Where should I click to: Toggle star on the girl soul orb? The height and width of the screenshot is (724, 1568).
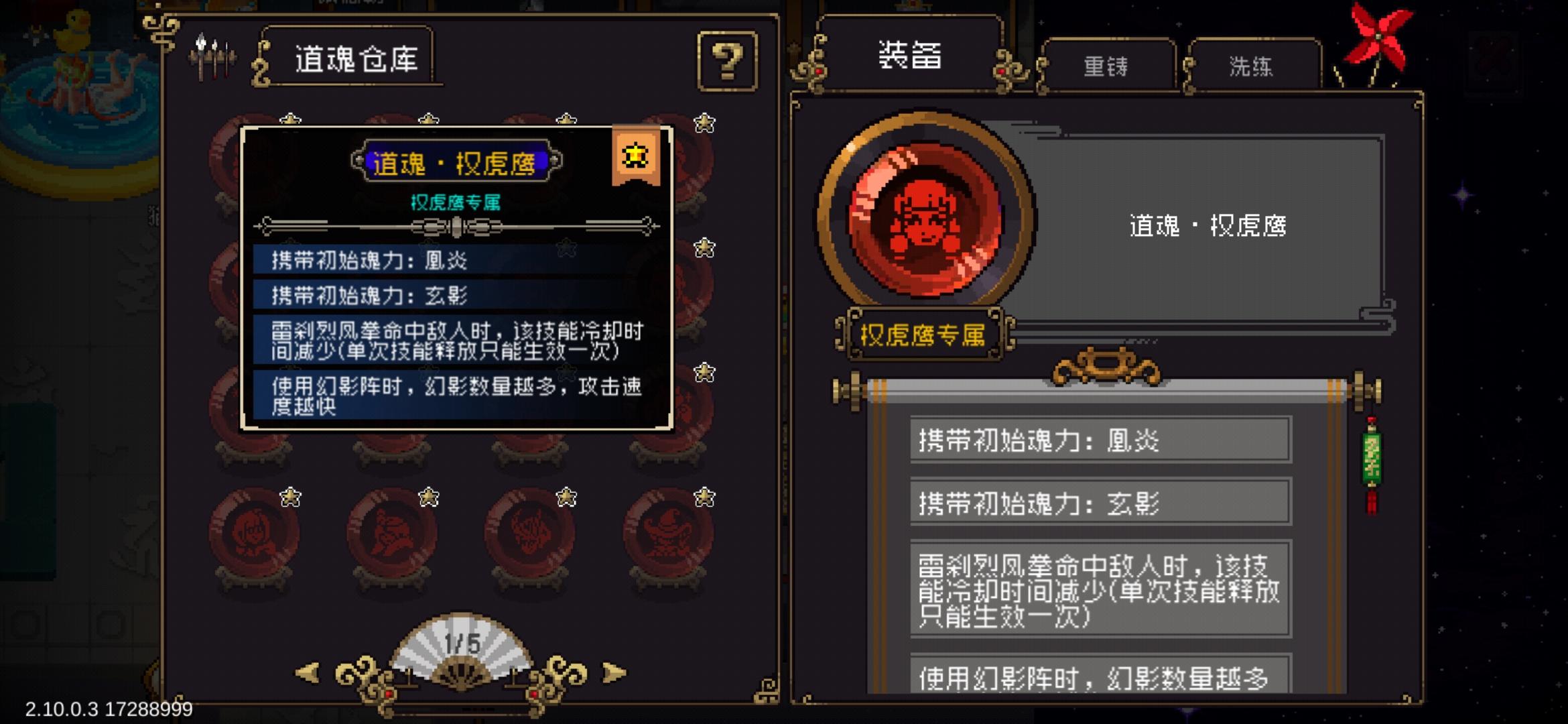[290, 497]
